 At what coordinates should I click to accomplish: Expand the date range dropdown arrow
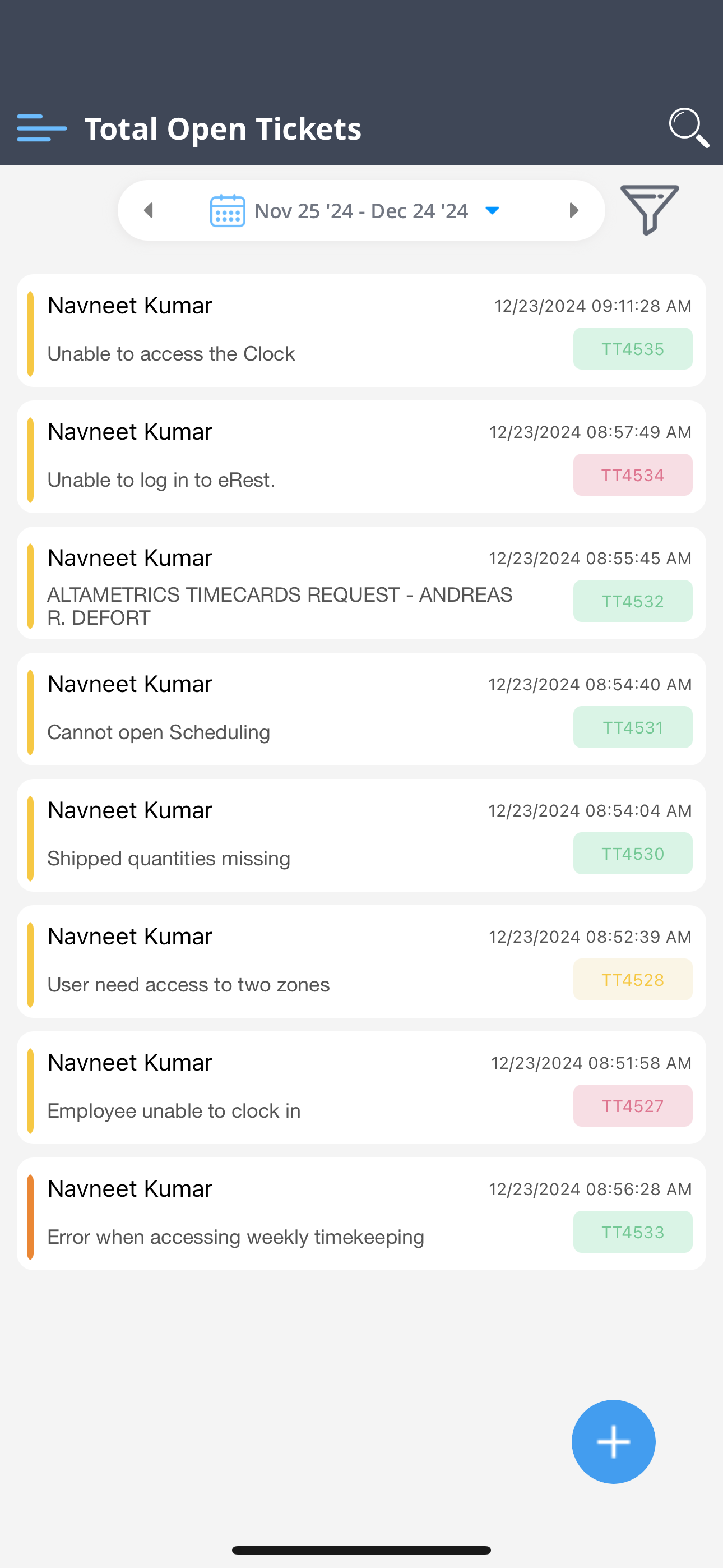tap(492, 211)
